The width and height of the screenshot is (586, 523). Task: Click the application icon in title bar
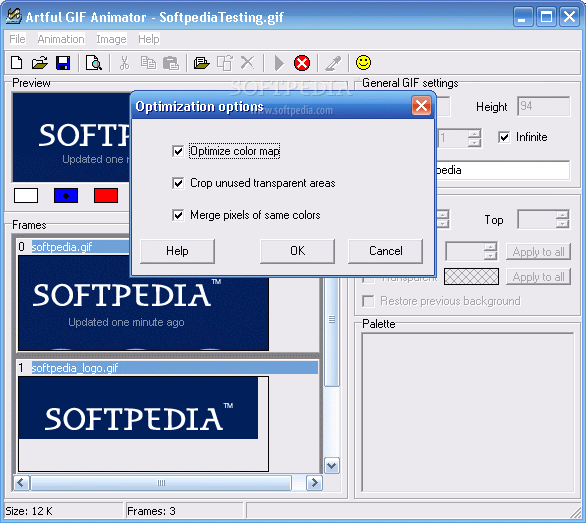pos(14,16)
